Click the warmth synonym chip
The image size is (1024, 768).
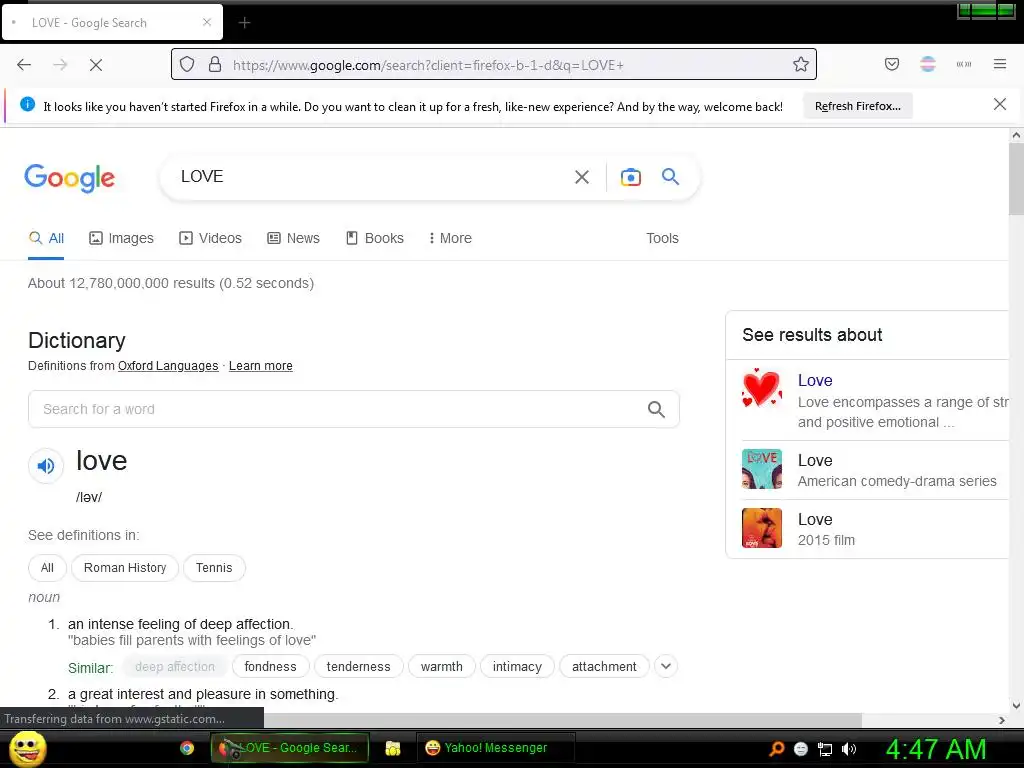(x=441, y=667)
